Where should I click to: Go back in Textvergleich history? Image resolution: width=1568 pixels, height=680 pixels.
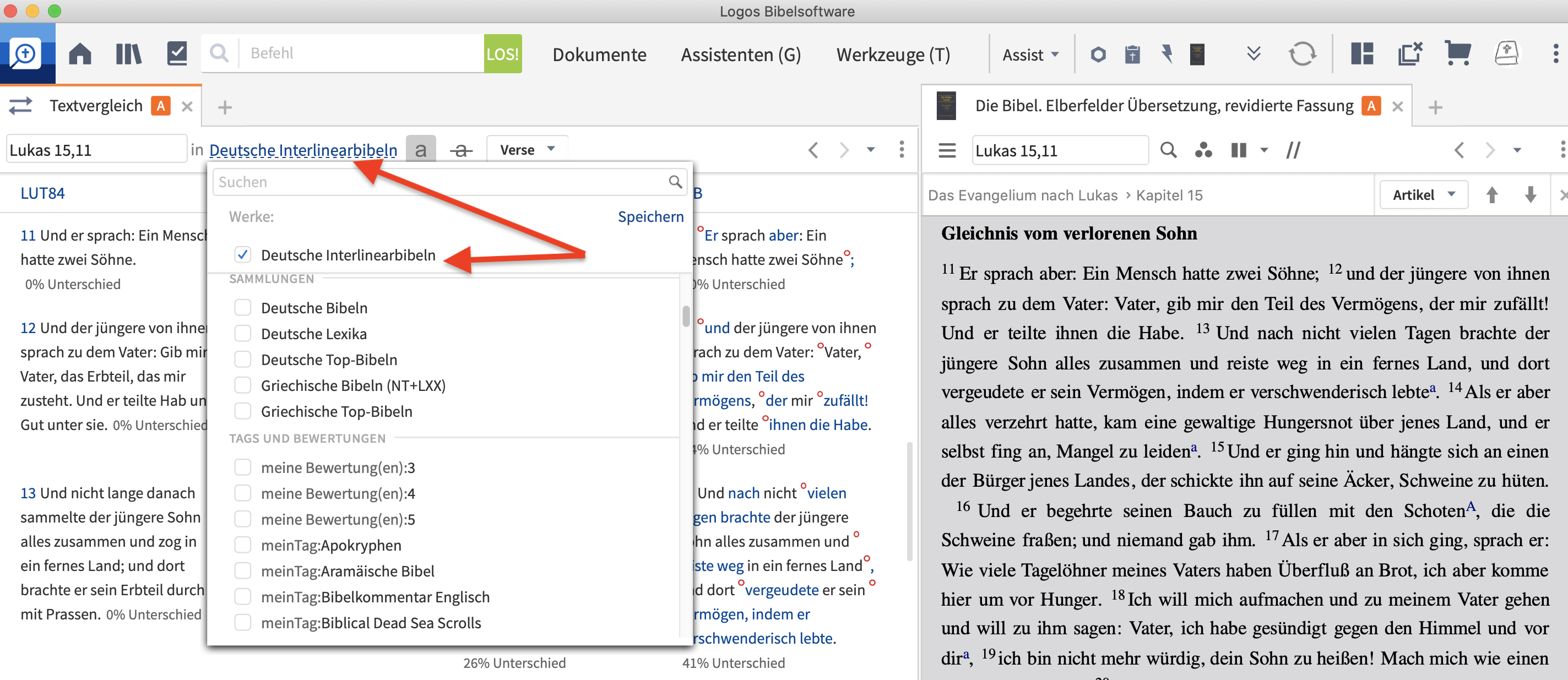pyautogui.click(x=813, y=150)
